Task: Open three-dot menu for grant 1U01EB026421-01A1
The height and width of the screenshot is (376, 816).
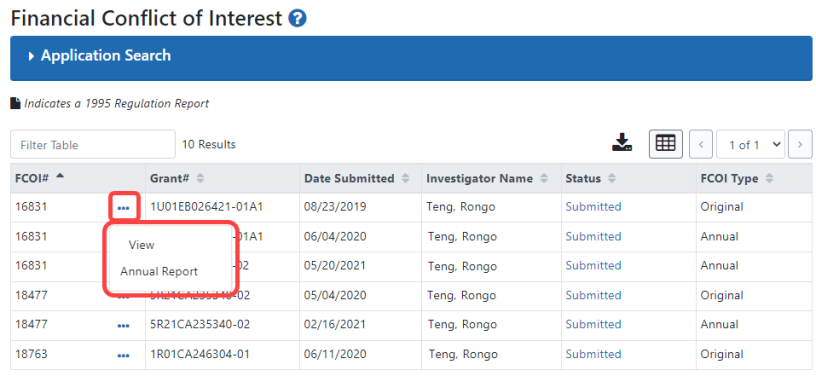Action: [123, 208]
